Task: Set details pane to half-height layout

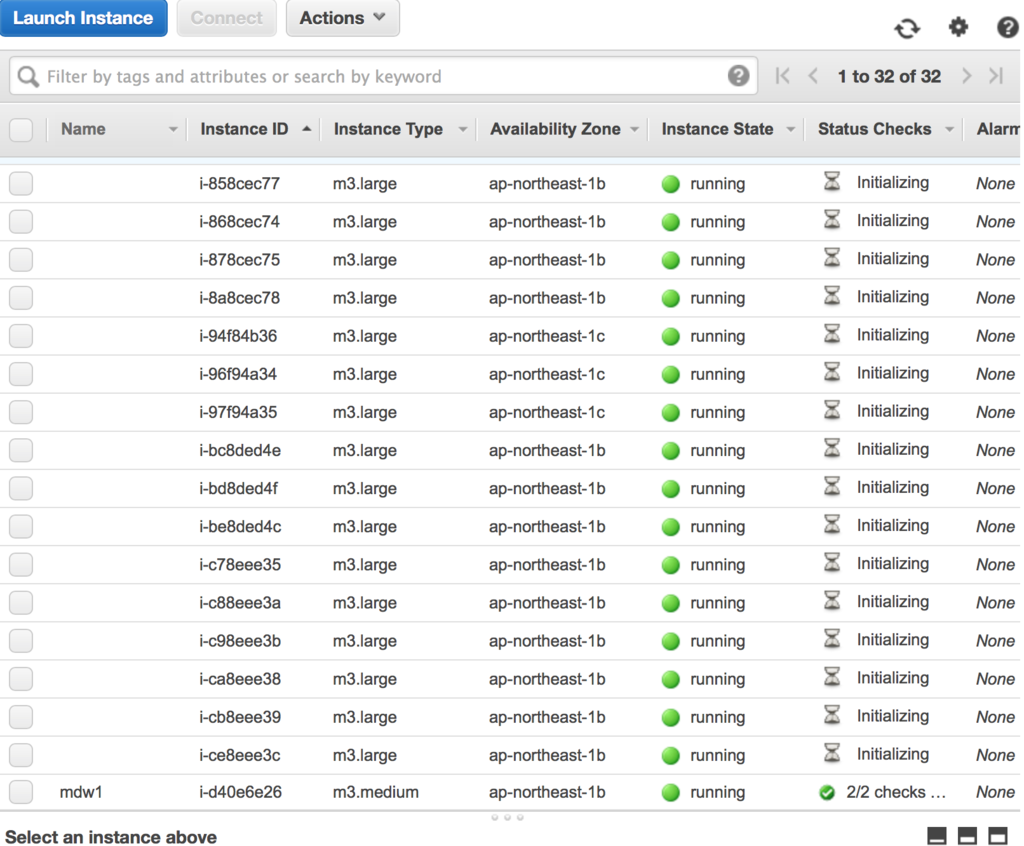Action: coord(967,836)
